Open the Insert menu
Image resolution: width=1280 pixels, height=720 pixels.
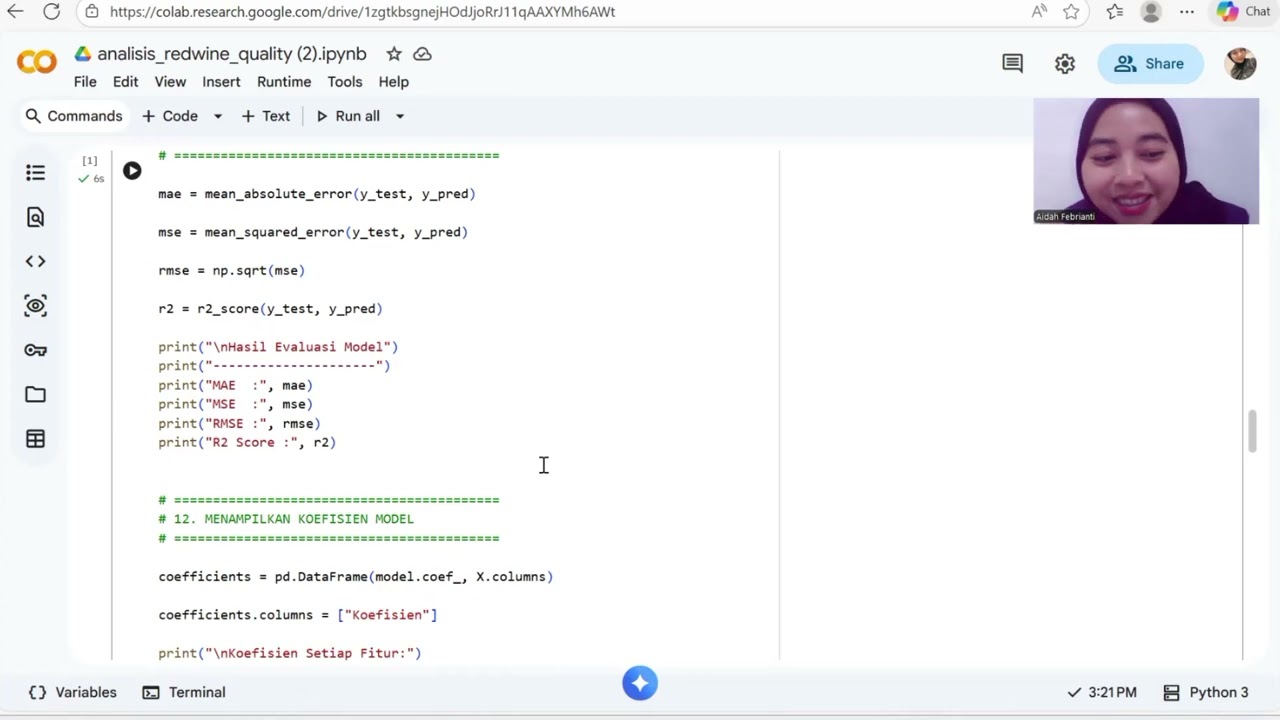click(221, 82)
